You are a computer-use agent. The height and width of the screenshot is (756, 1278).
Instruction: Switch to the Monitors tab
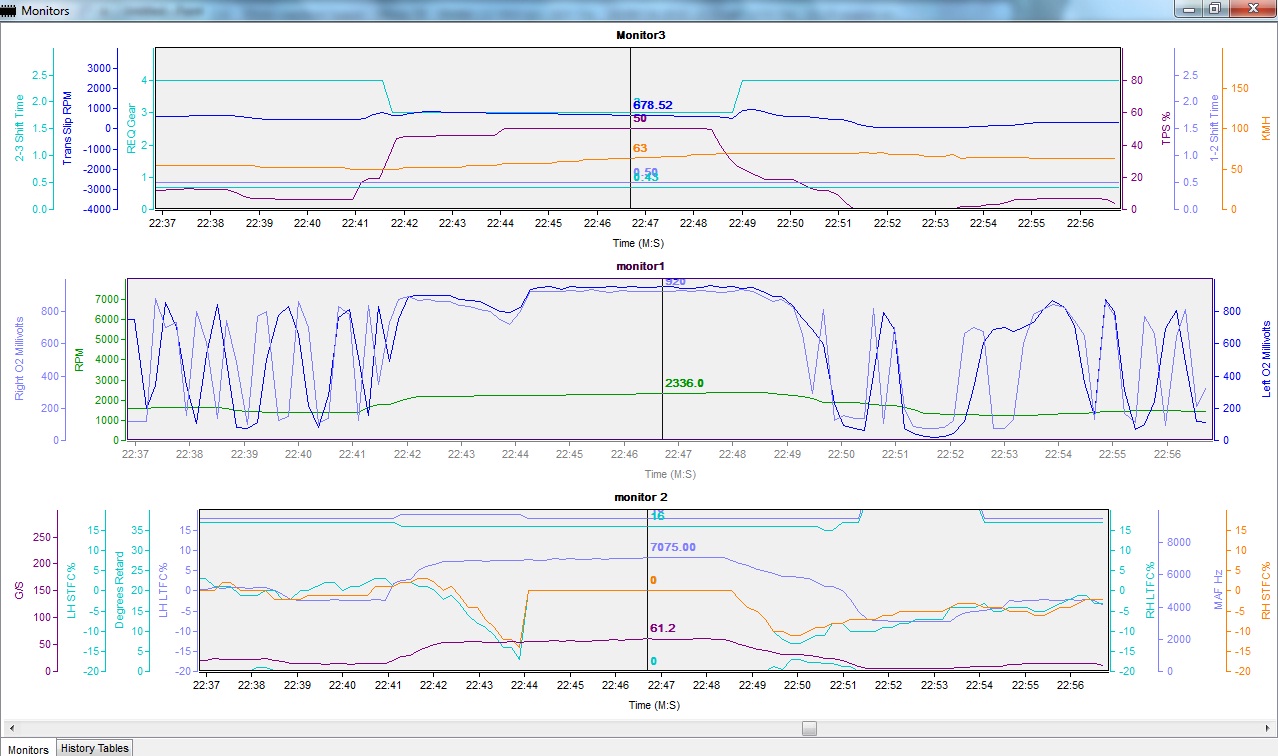point(28,748)
